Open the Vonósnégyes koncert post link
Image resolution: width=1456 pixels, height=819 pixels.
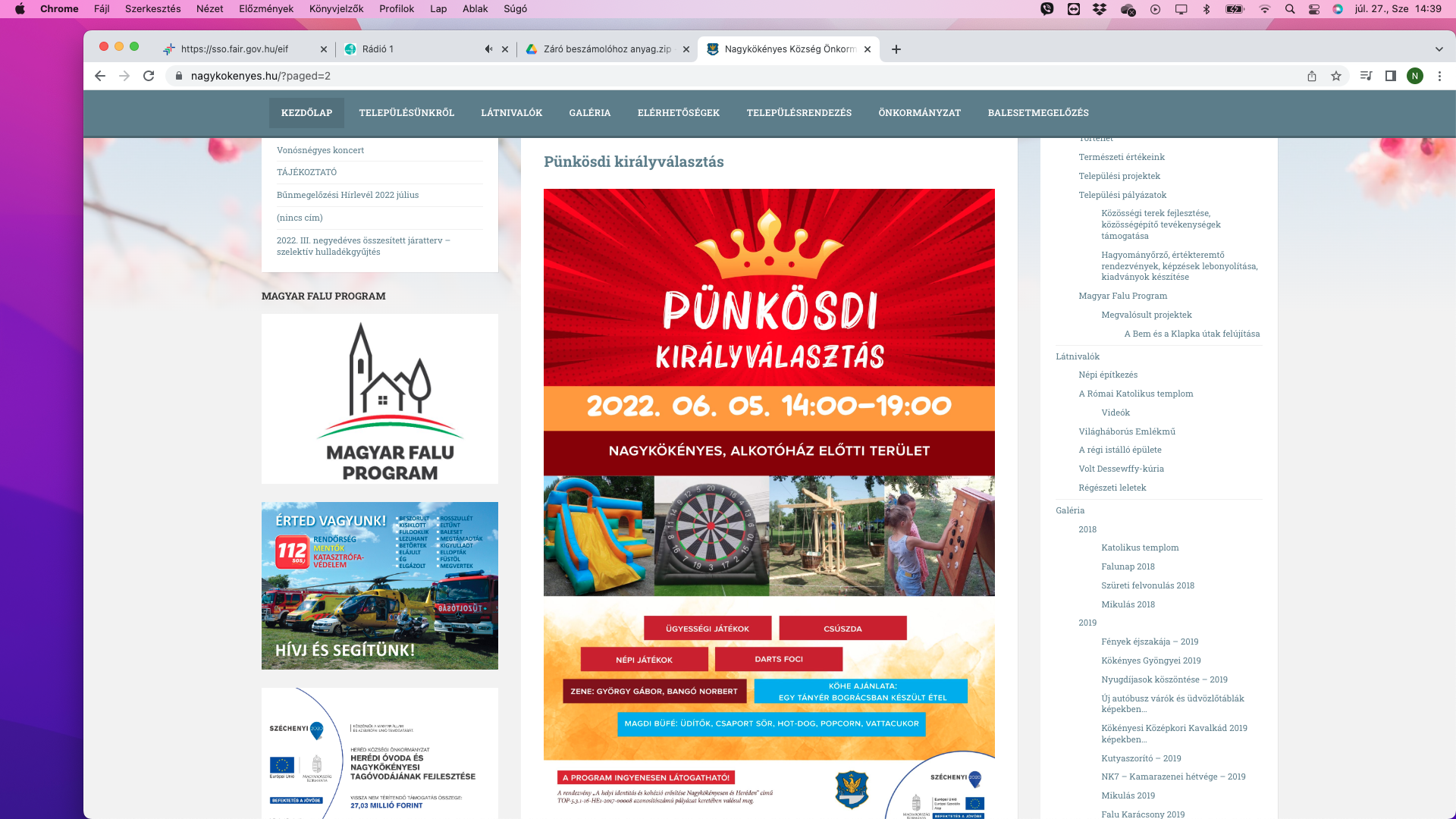320,150
